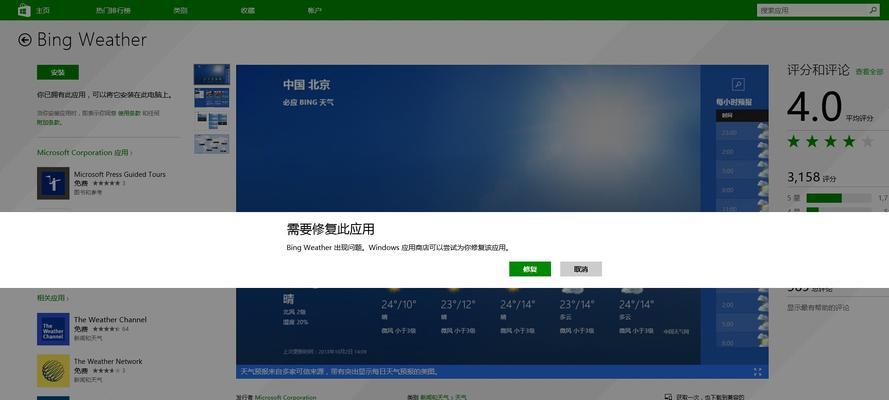Open the 帐户 (Account) menu item
This screenshot has height=400, width=889.
[x=315, y=11]
